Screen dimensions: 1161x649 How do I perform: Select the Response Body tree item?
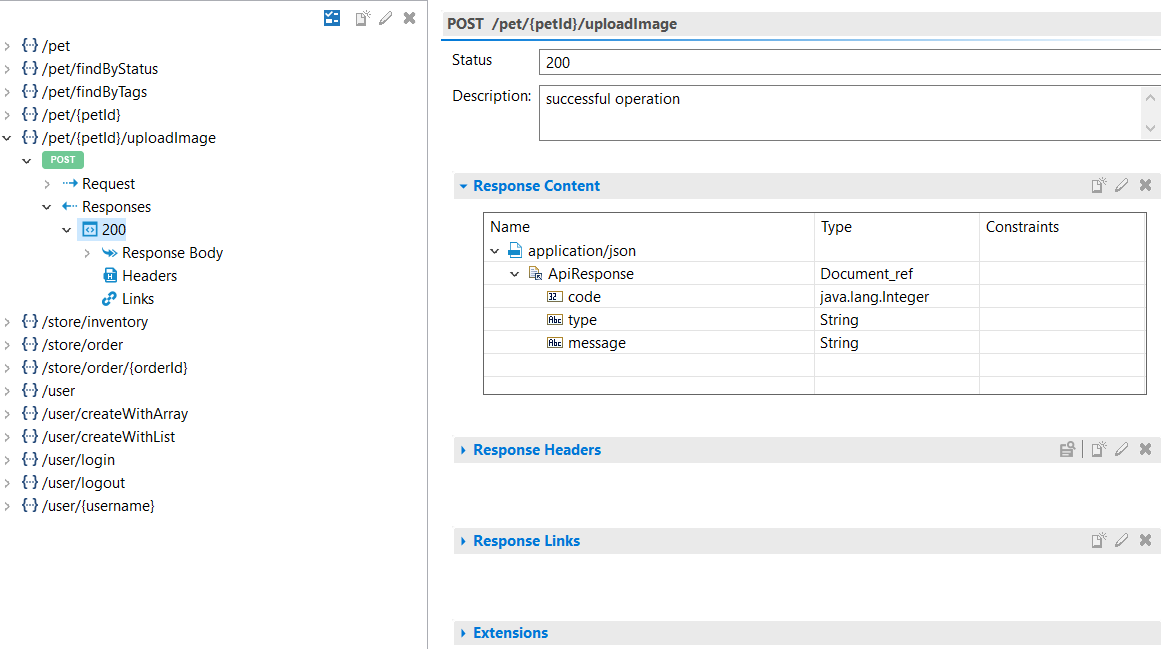click(172, 253)
